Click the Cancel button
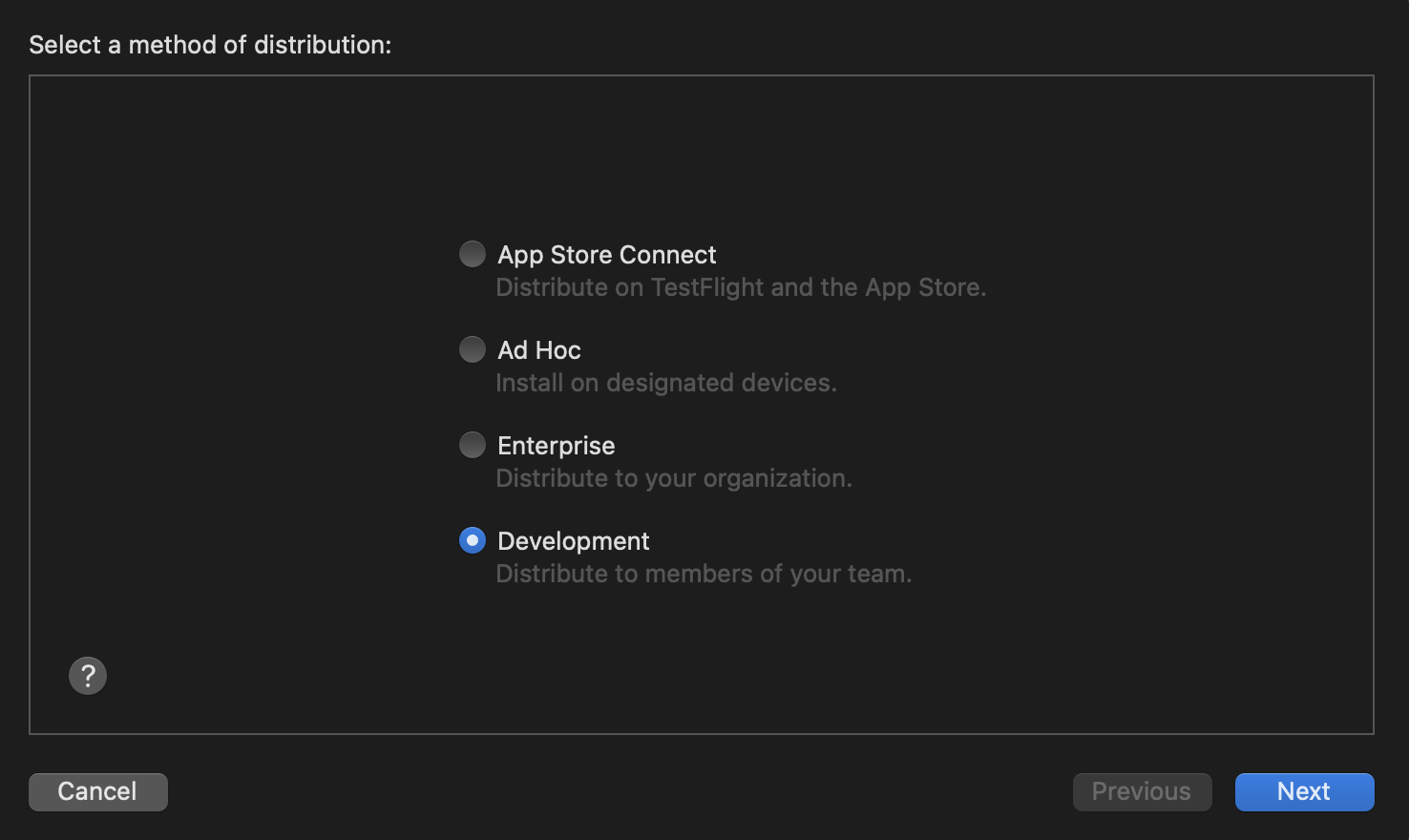 pyautogui.click(x=97, y=791)
